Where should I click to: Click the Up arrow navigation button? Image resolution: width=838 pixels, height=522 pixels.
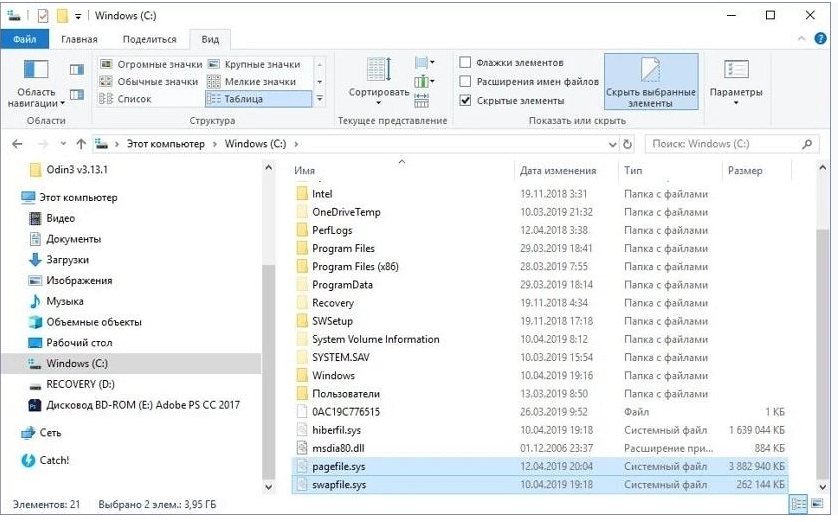(x=80, y=144)
